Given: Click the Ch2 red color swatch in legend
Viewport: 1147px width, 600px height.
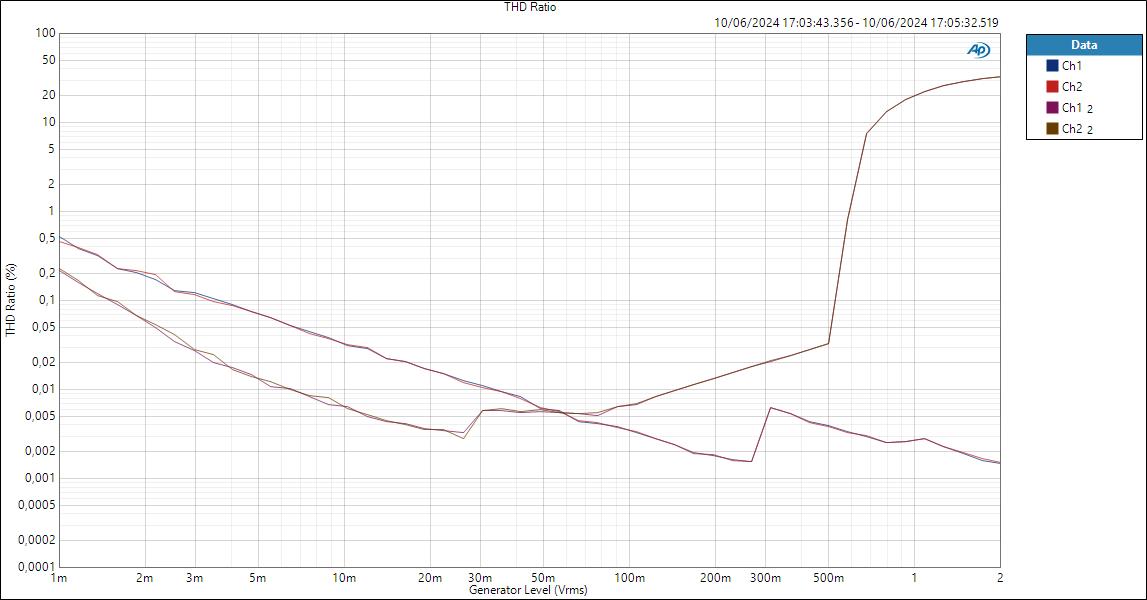Looking at the screenshot, I should point(1052,86).
